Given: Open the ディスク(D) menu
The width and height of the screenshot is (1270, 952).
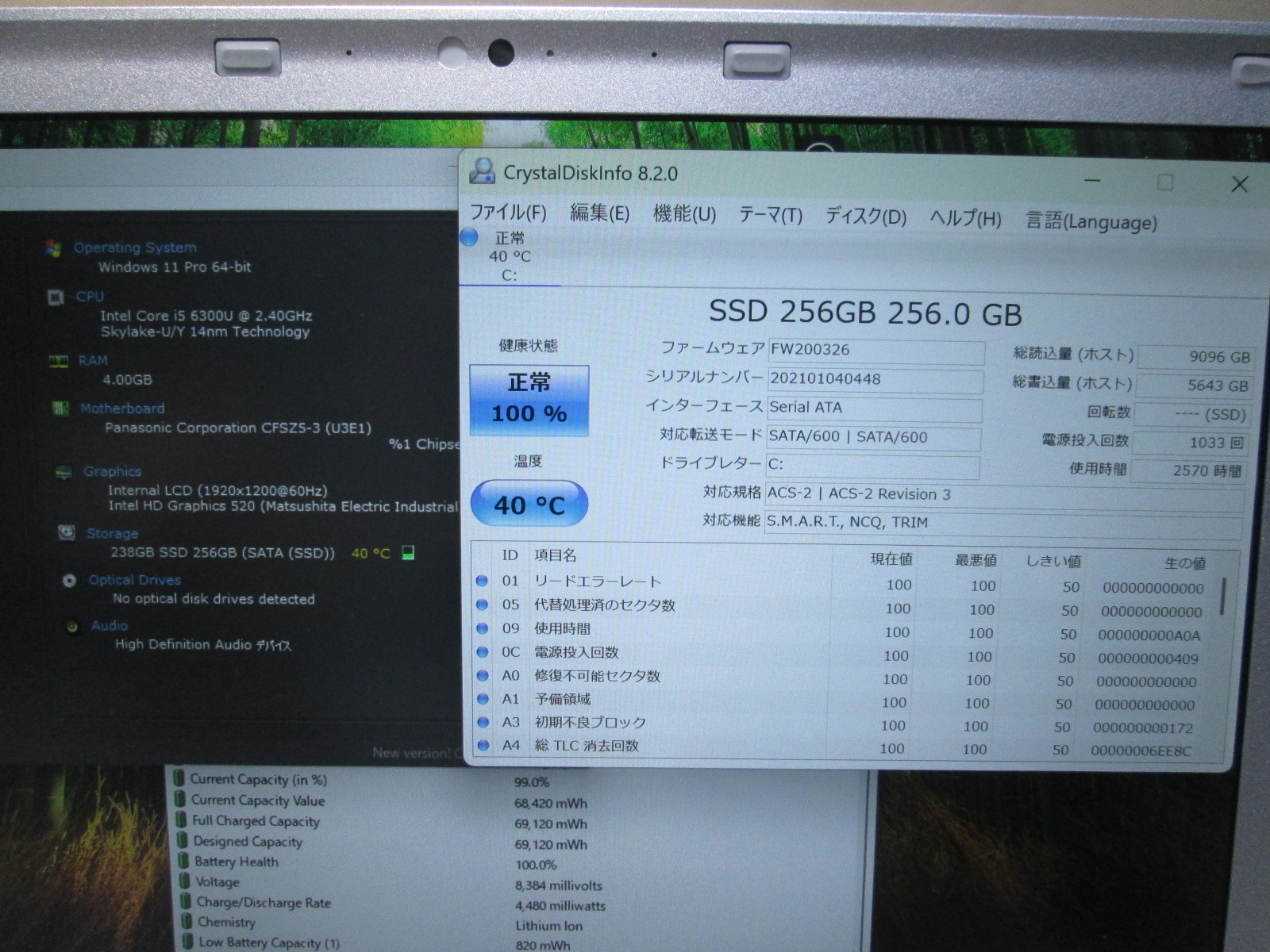Looking at the screenshot, I should coord(865,217).
